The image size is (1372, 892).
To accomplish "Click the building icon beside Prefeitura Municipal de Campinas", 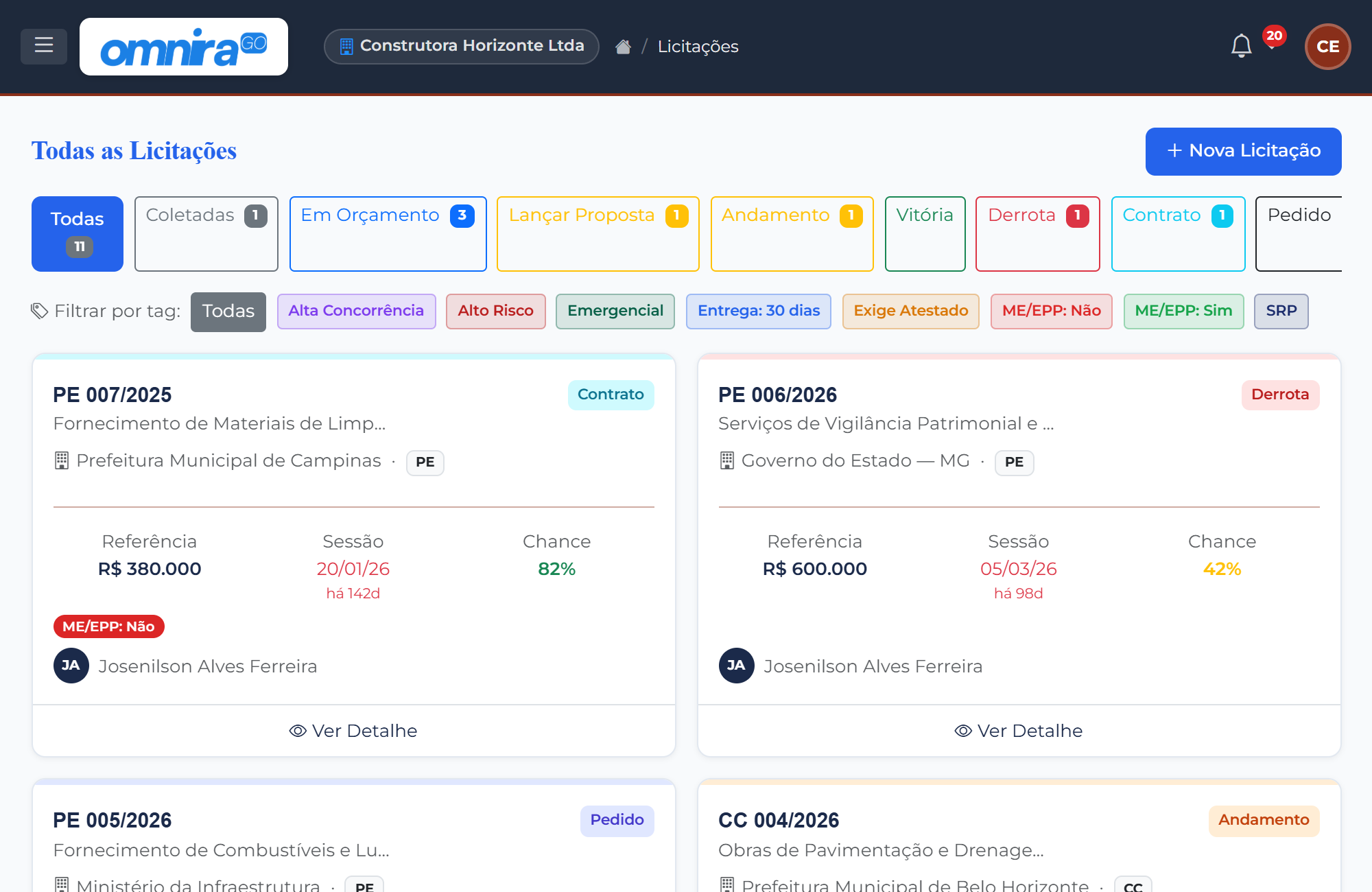I will pyautogui.click(x=62, y=460).
